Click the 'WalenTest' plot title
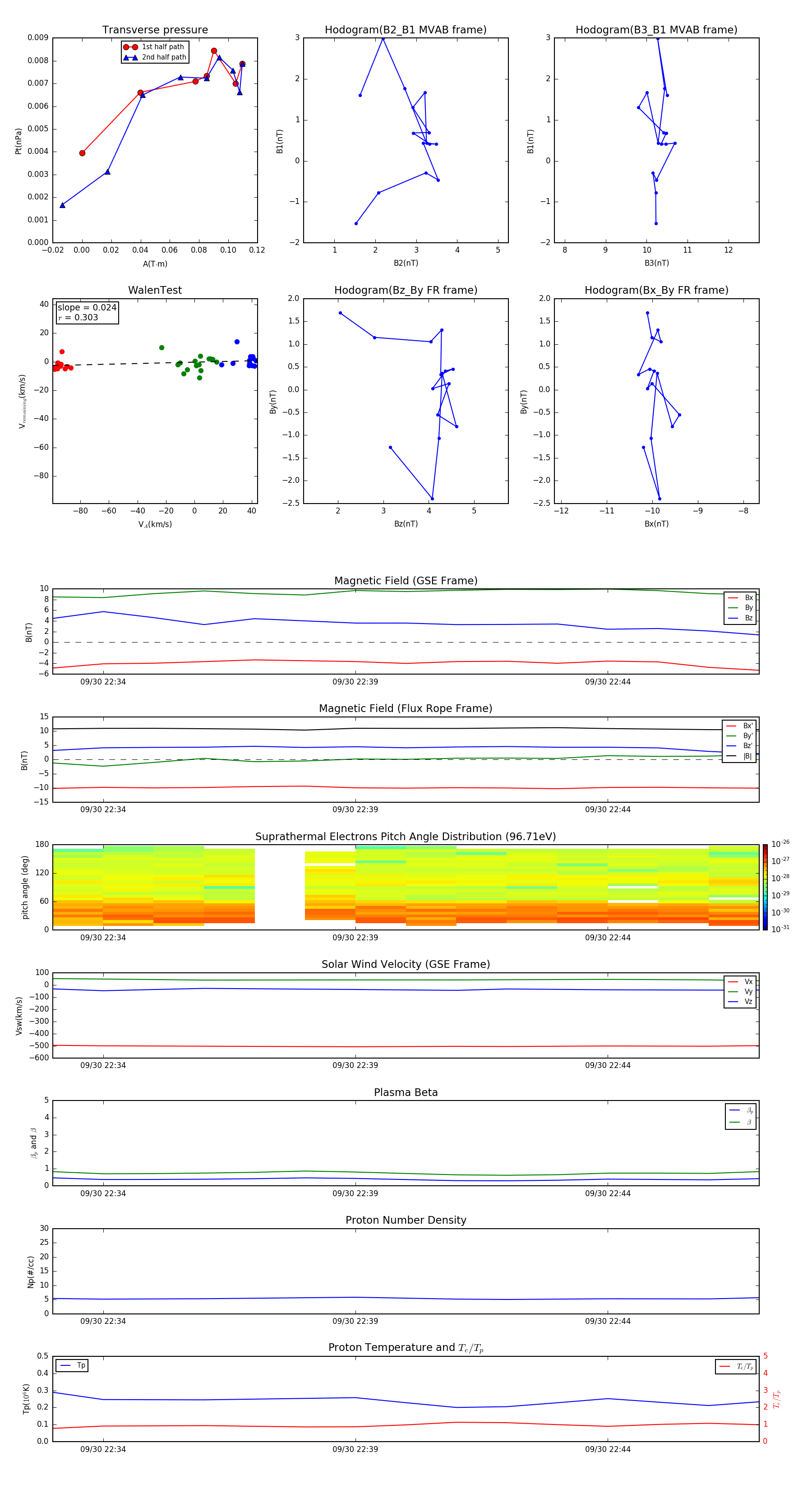This screenshot has width=812, height=1489. (x=155, y=290)
